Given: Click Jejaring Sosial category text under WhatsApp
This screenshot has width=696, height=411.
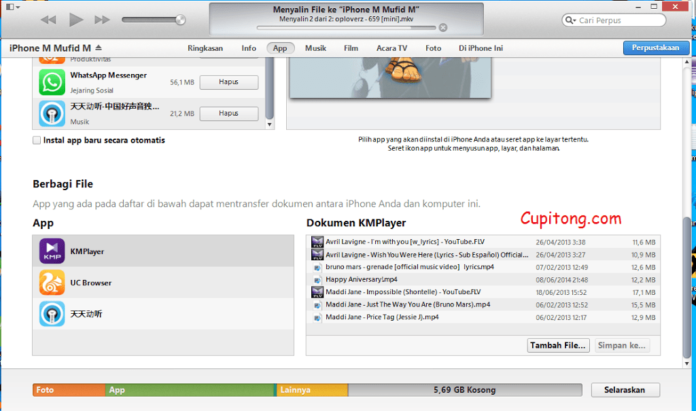Looking at the screenshot, I should click(92, 91).
